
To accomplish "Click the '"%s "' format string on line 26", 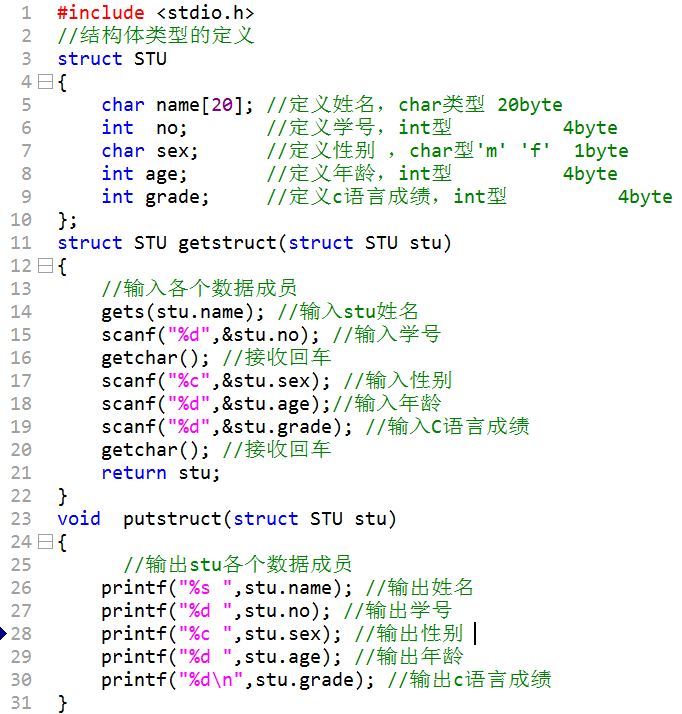I will 206,588.
